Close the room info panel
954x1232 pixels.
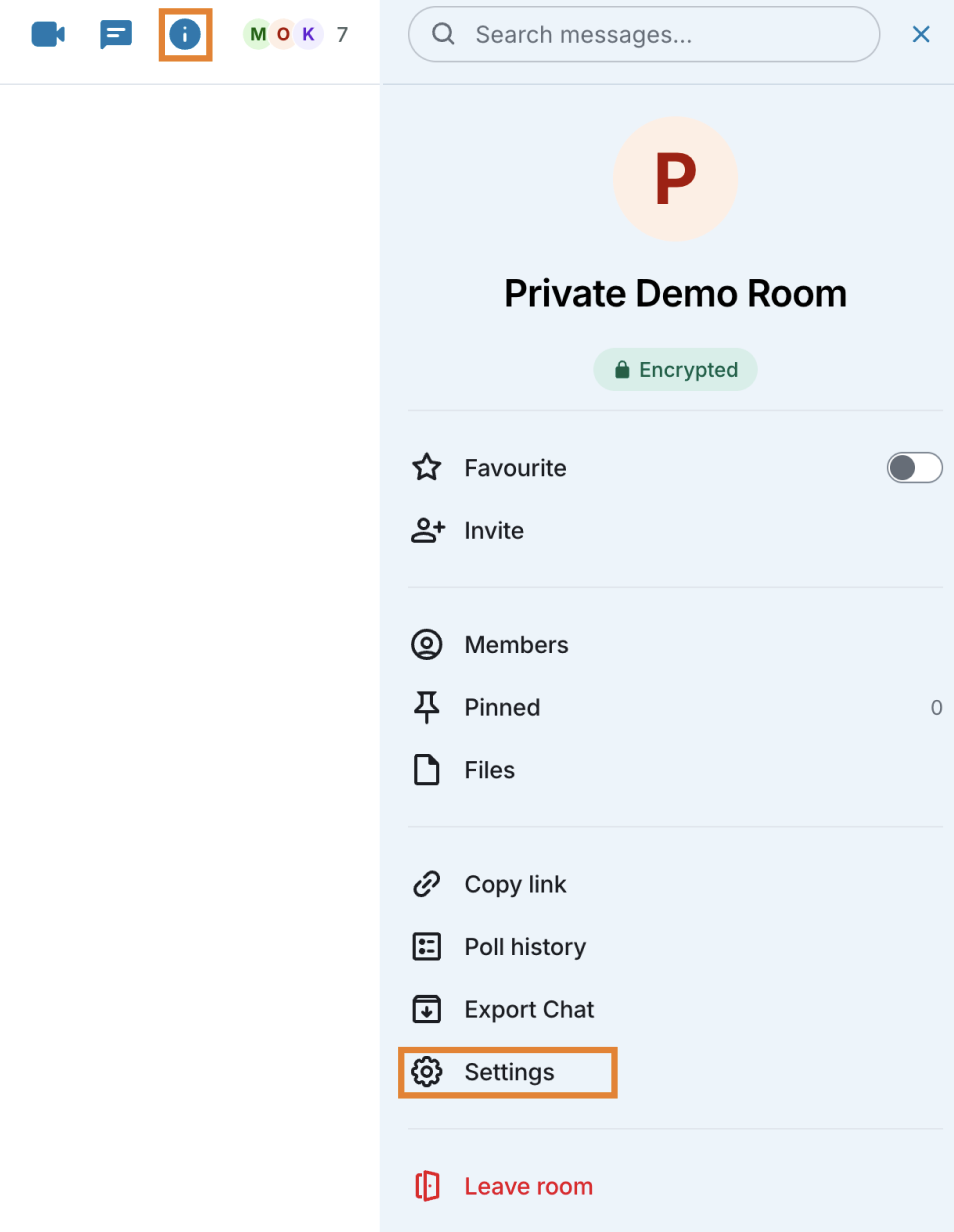tap(921, 35)
